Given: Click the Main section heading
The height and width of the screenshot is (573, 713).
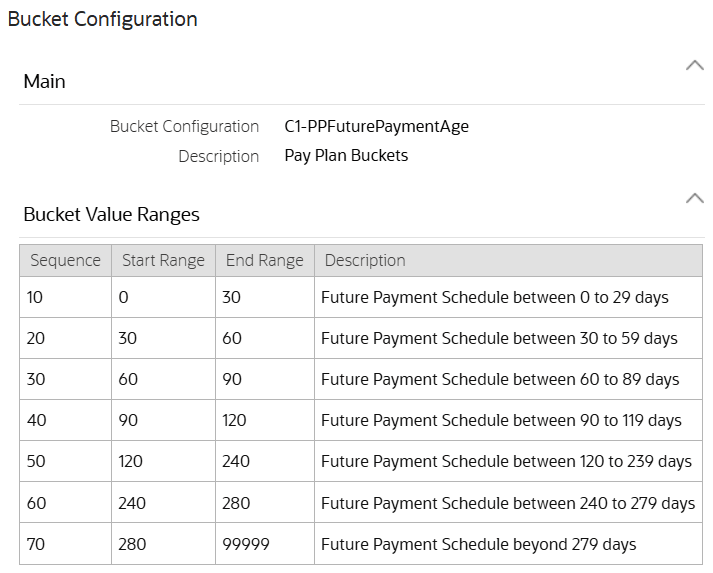Looking at the screenshot, I should pyautogui.click(x=45, y=82).
